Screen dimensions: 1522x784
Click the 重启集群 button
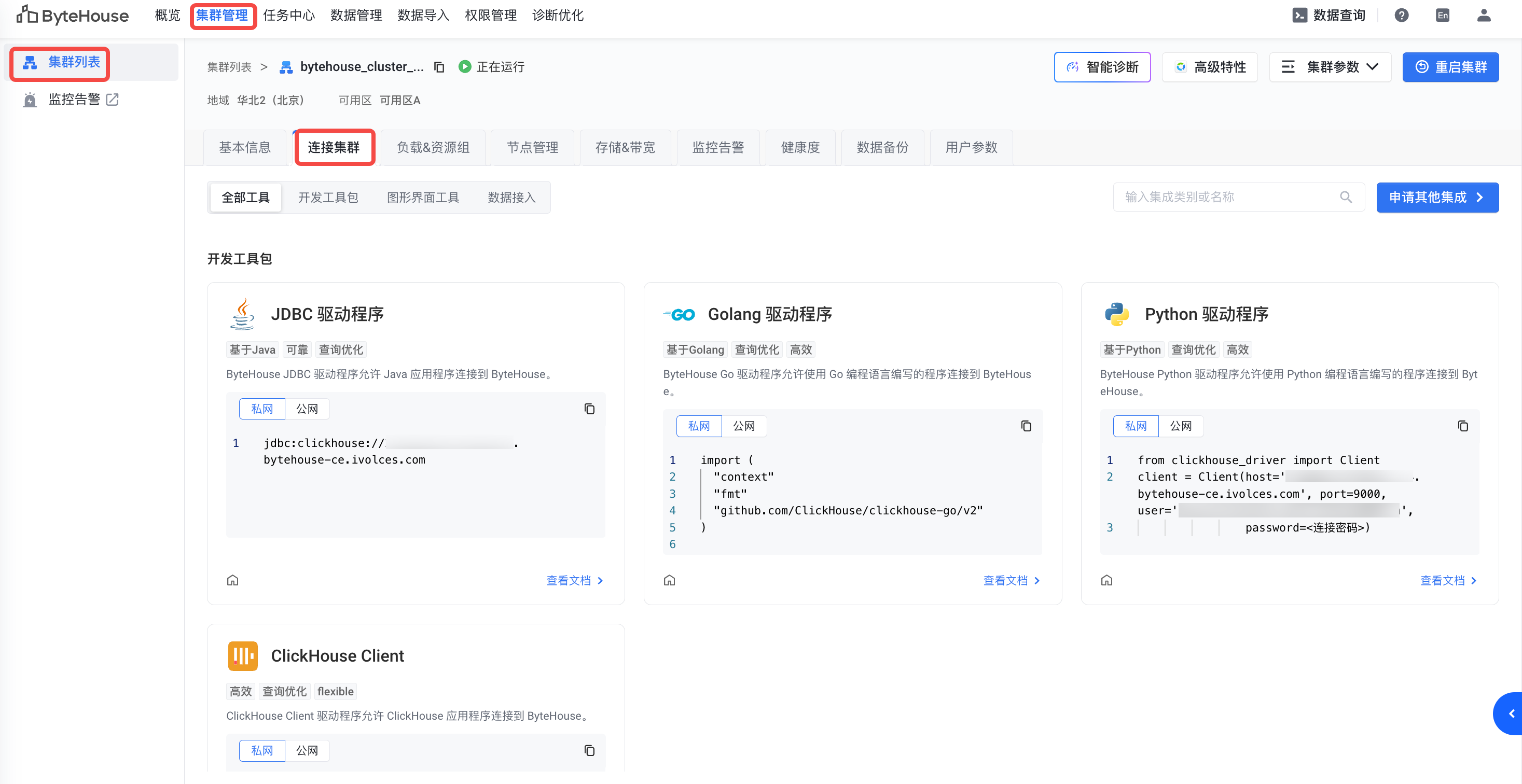pos(1450,67)
